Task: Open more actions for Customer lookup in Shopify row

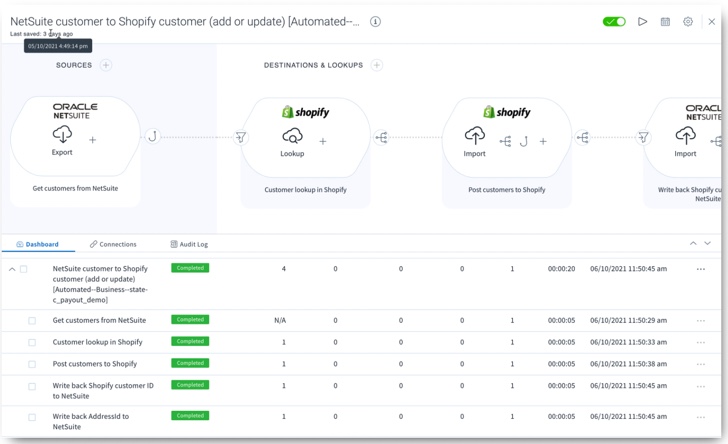Action: pos(701,342)
